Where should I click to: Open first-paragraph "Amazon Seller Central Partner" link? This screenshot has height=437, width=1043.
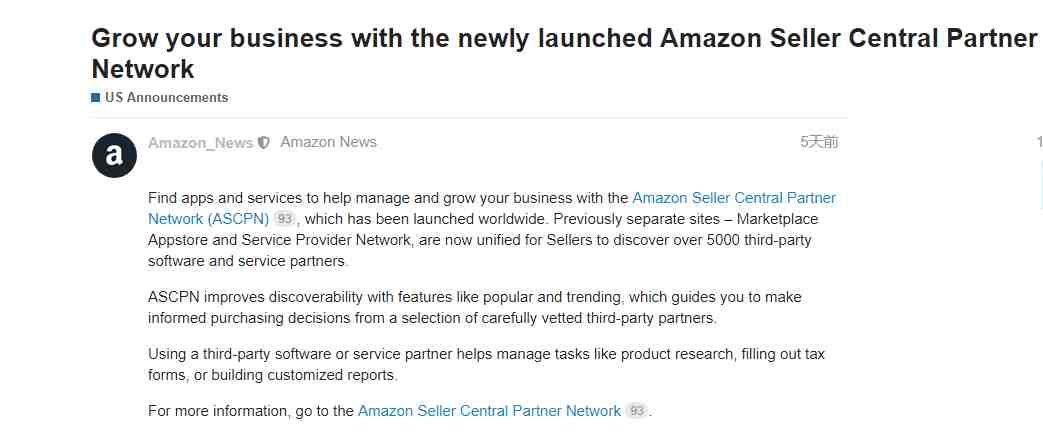pyautogui.click(x=734, y=198)
